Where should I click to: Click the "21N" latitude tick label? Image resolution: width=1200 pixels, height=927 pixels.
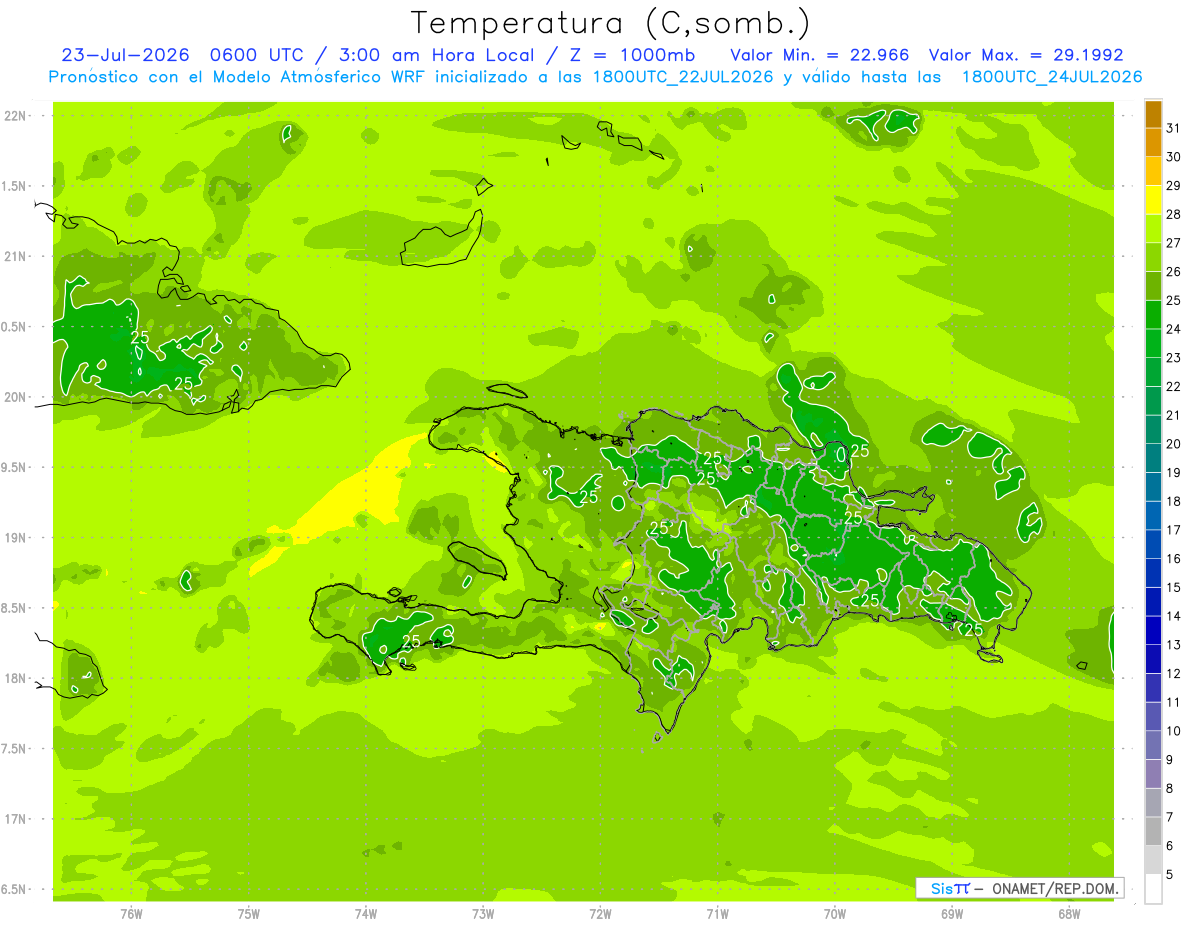(x=15, y=256)
